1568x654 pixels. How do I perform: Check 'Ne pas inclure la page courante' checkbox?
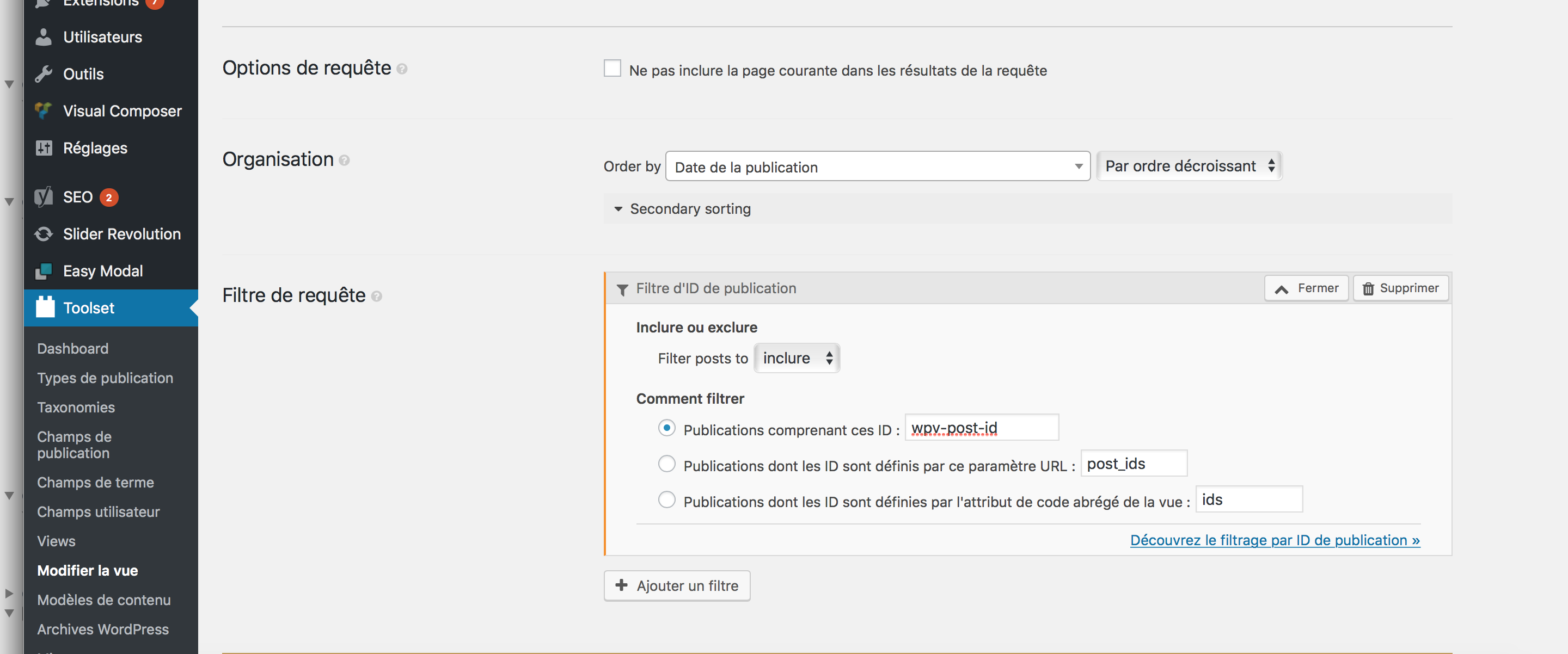point(612,68)
